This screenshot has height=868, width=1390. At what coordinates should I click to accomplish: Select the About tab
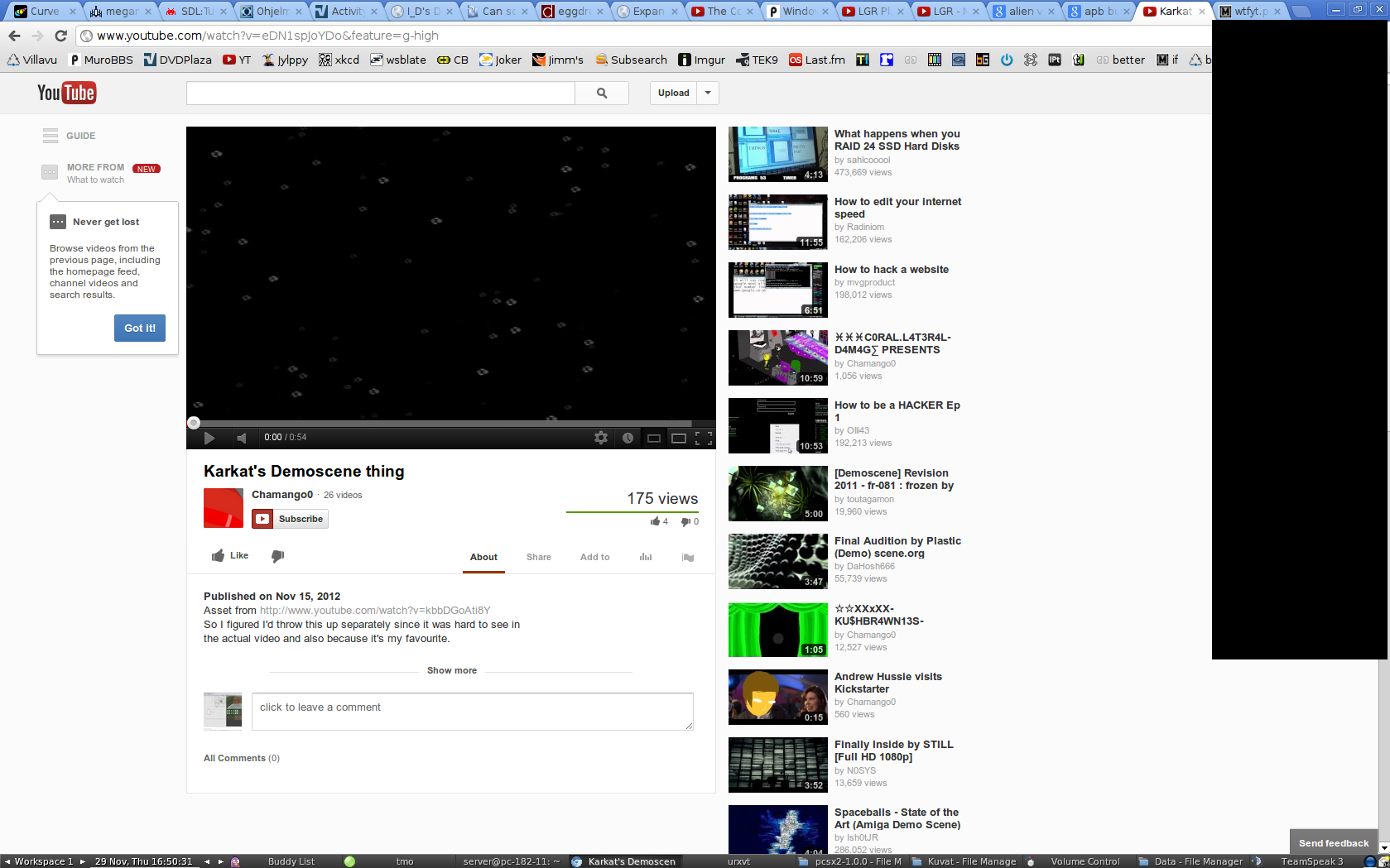[x=483, y=557]
